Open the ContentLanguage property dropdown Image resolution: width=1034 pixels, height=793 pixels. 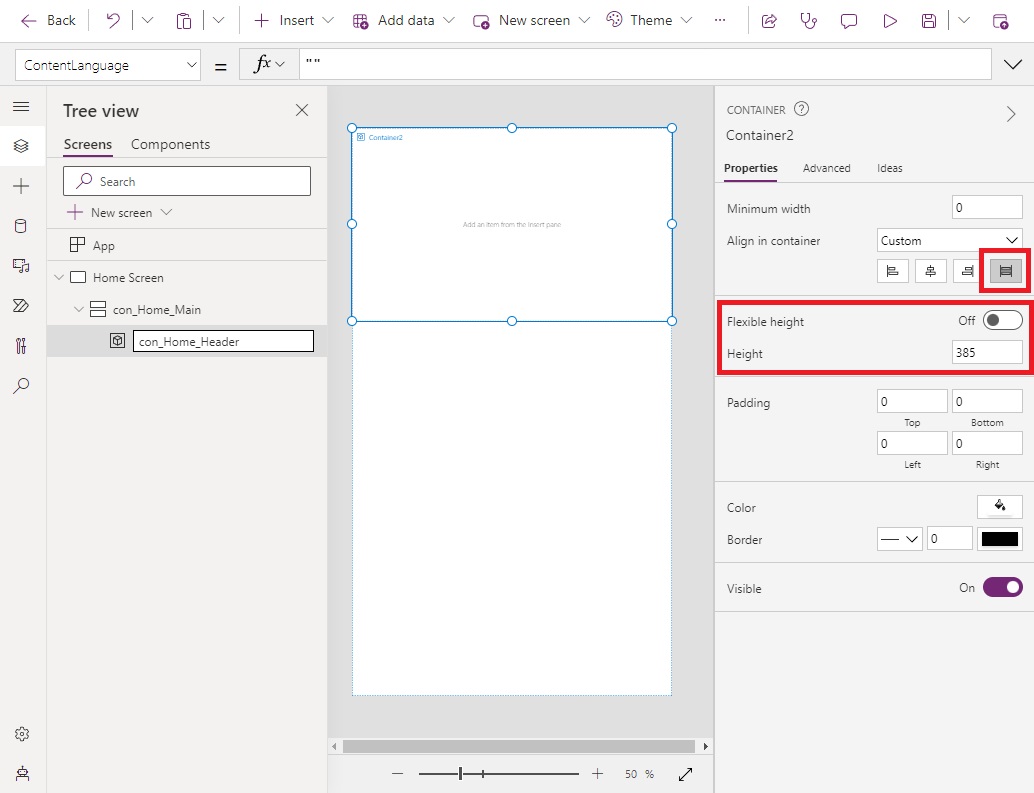[108, 65]
